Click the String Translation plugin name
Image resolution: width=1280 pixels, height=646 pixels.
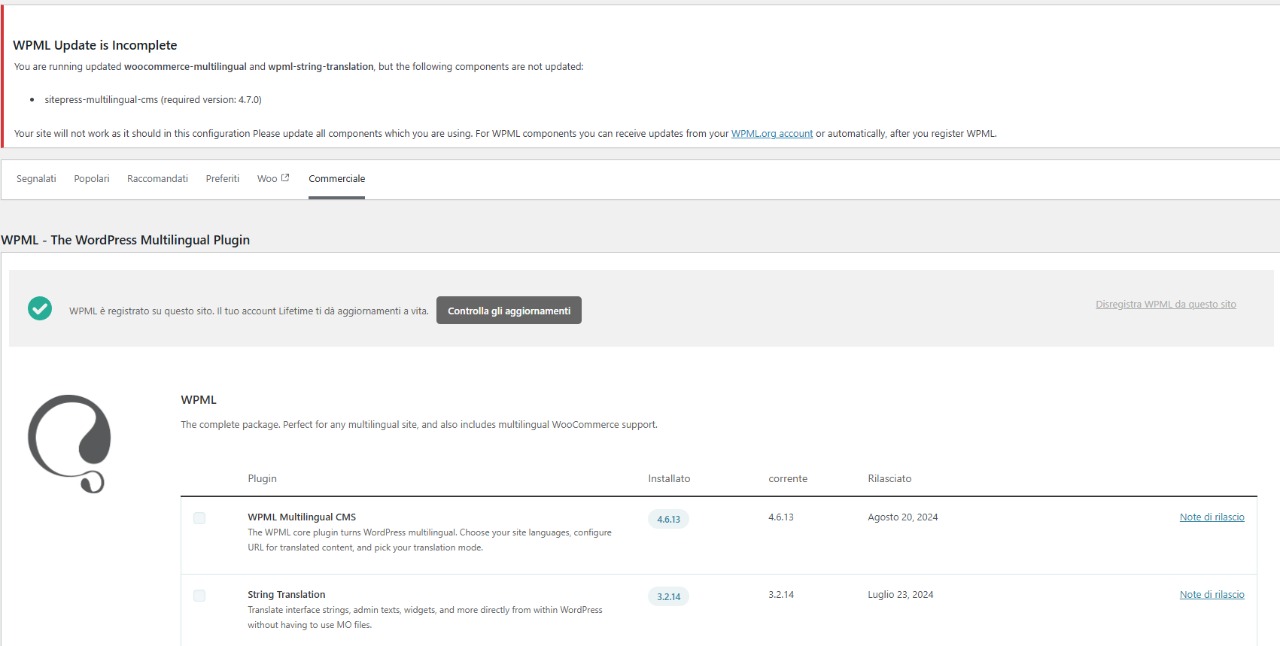(x=287, y=594)
